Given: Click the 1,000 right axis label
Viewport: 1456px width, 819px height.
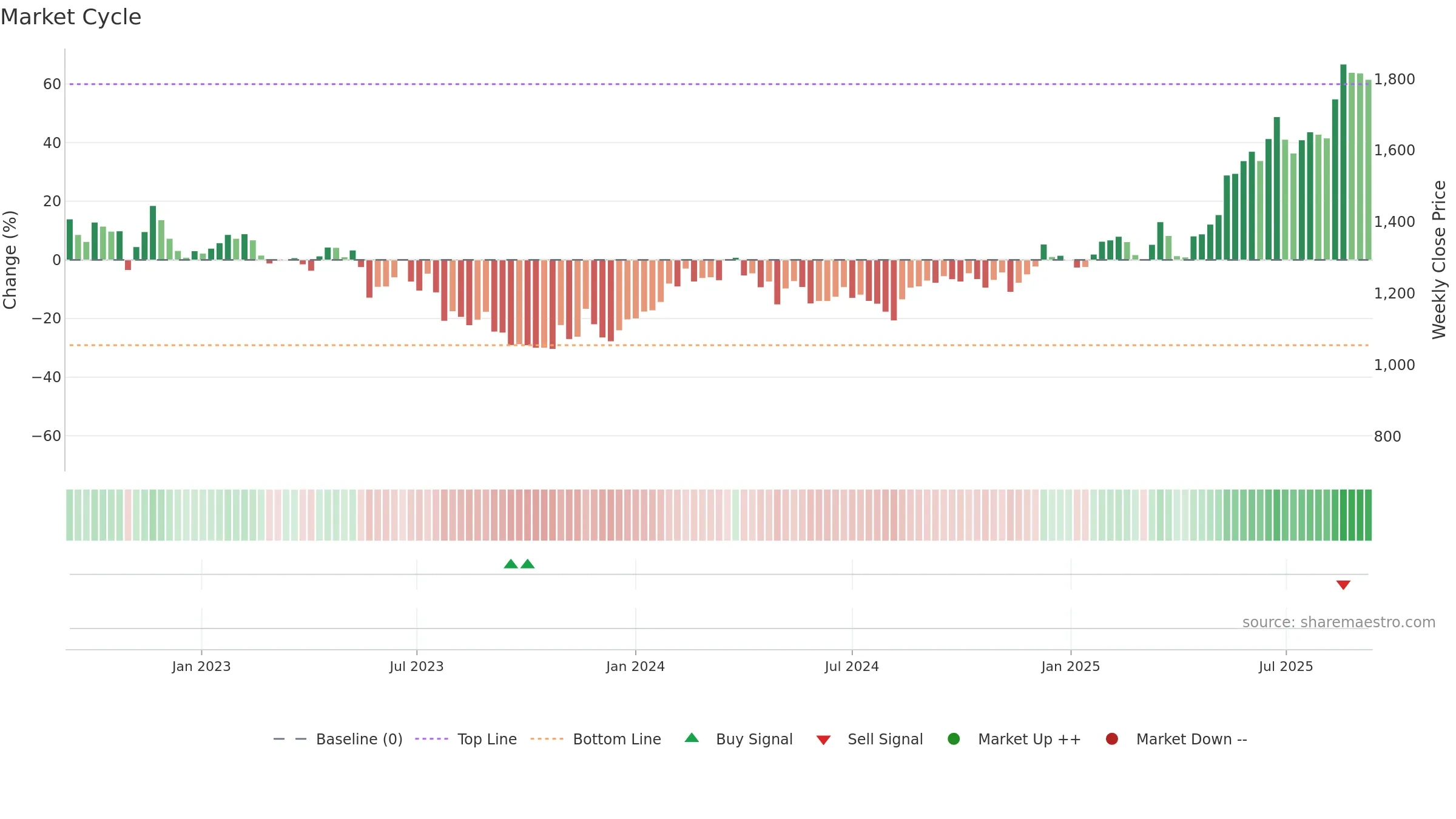Looking at the screenshot, I should point(1395,365).
